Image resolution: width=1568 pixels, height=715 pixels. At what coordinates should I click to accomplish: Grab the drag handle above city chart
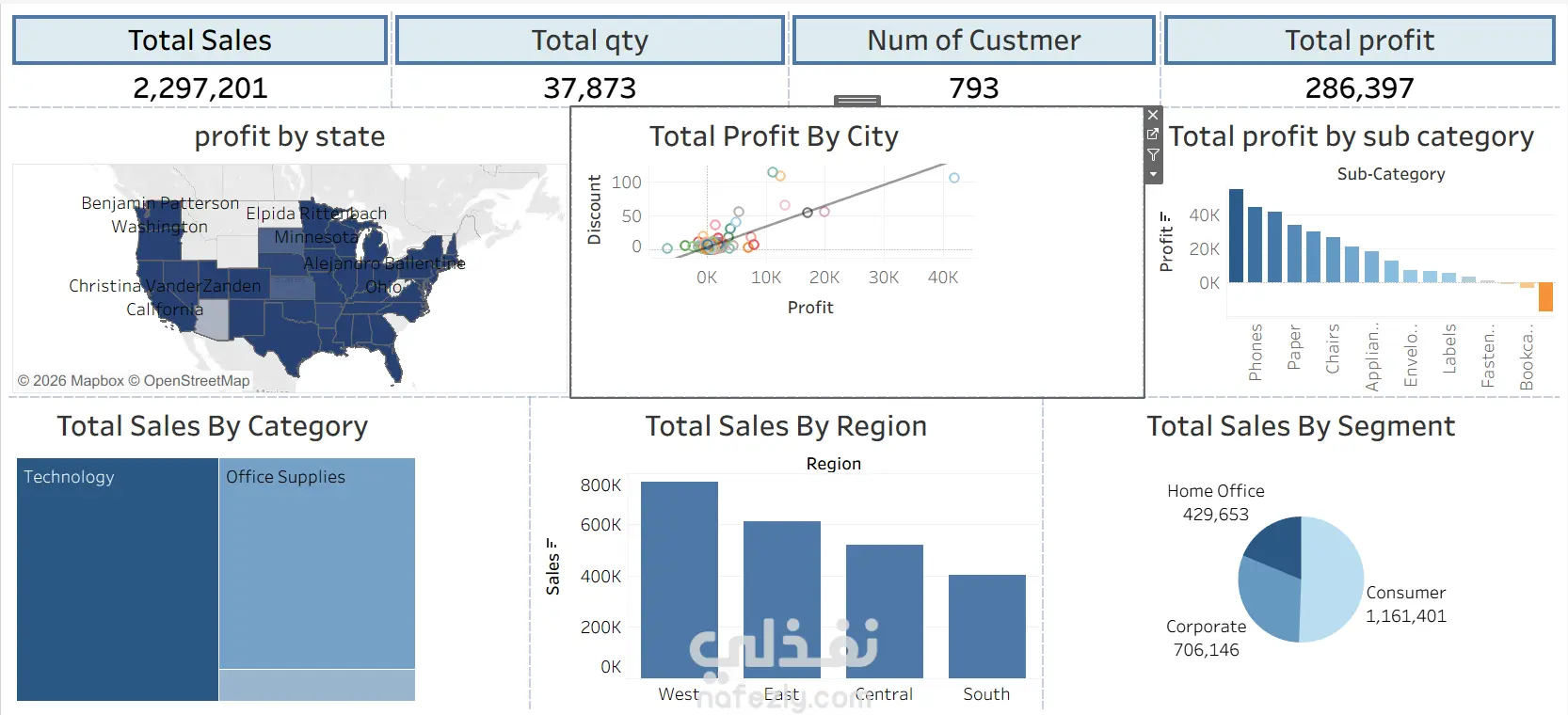click(x=857, y=101)
